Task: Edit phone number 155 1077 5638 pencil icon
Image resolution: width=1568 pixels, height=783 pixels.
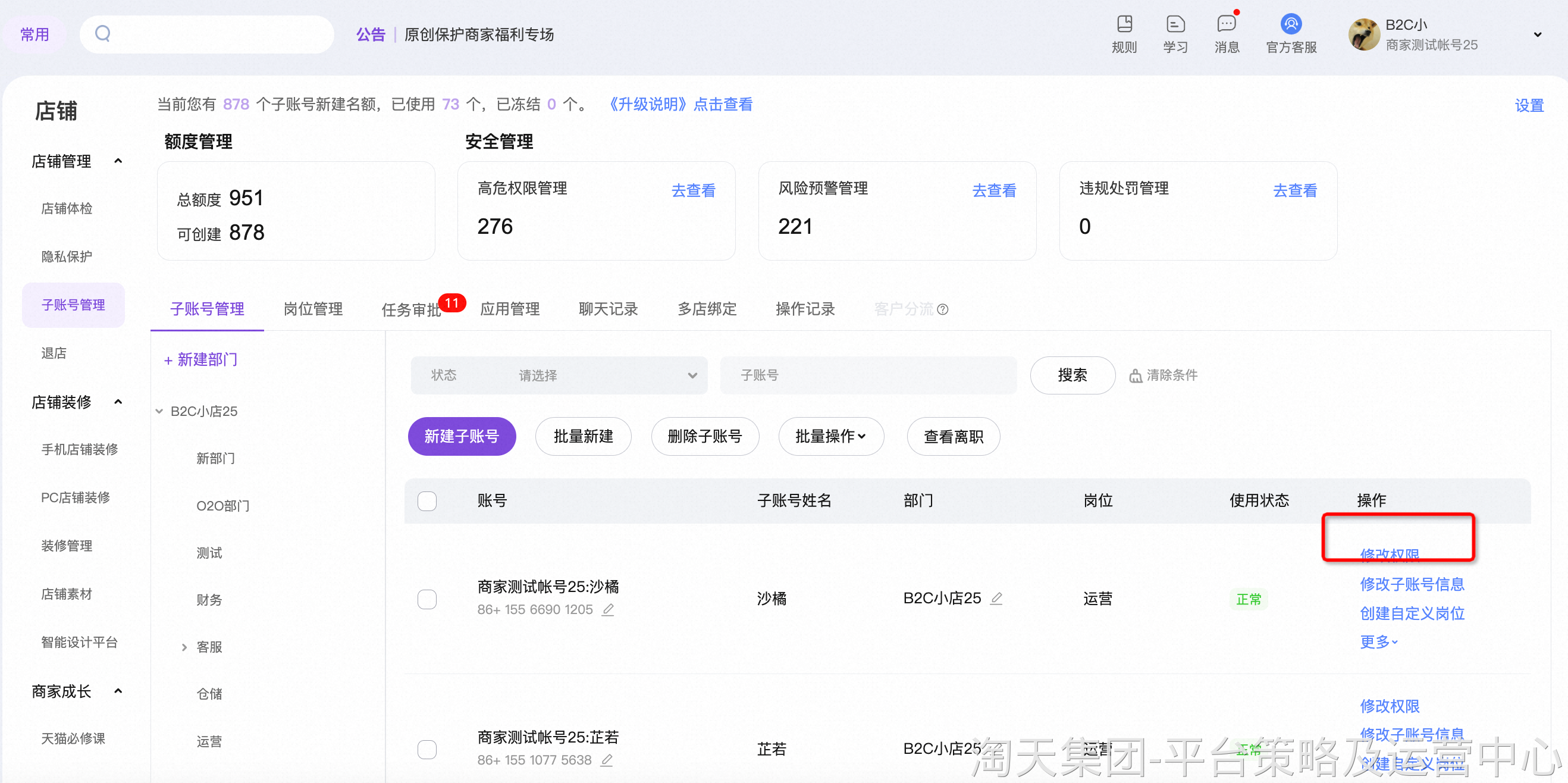Action: tap(606, 760)
